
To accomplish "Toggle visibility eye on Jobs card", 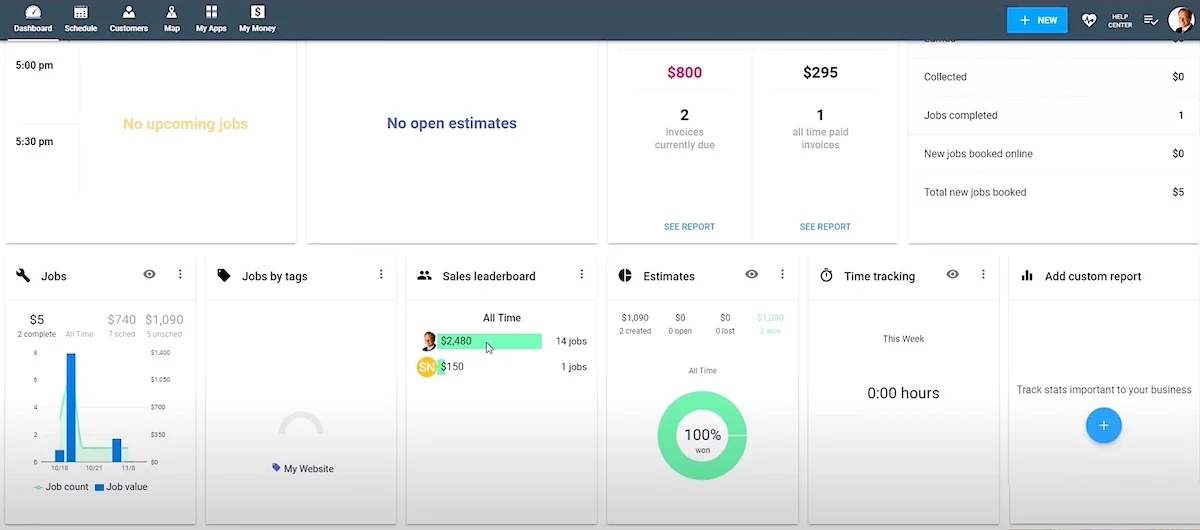I will [x=149, y=274].
